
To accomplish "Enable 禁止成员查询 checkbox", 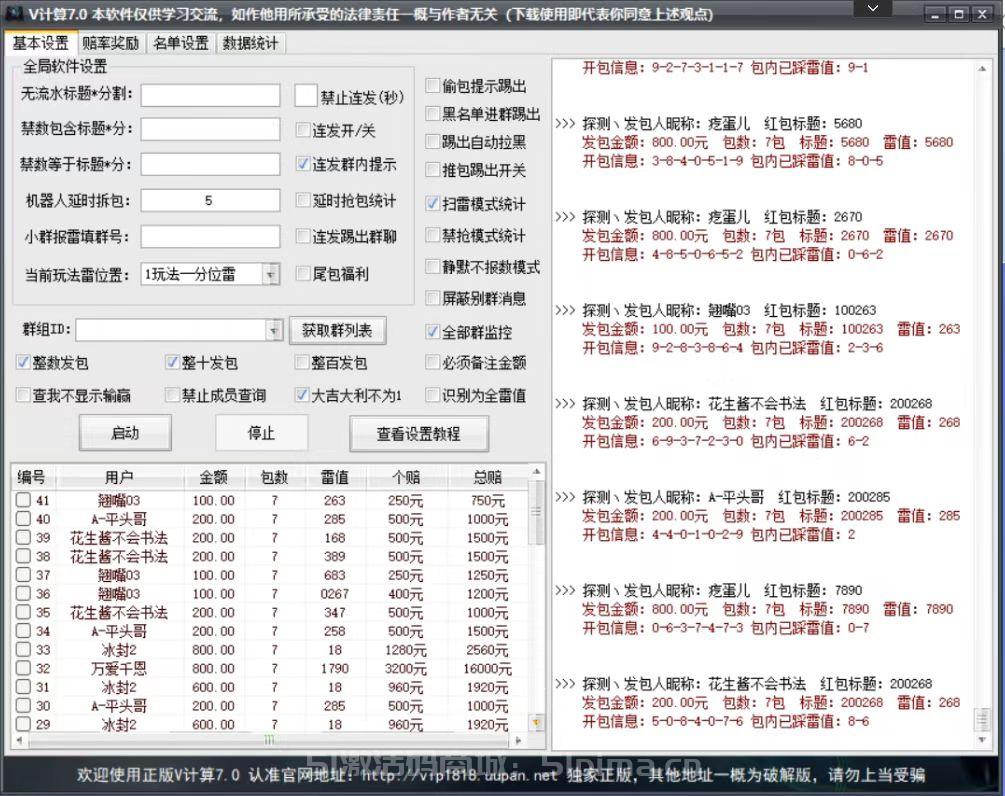I will pos(172,395).
